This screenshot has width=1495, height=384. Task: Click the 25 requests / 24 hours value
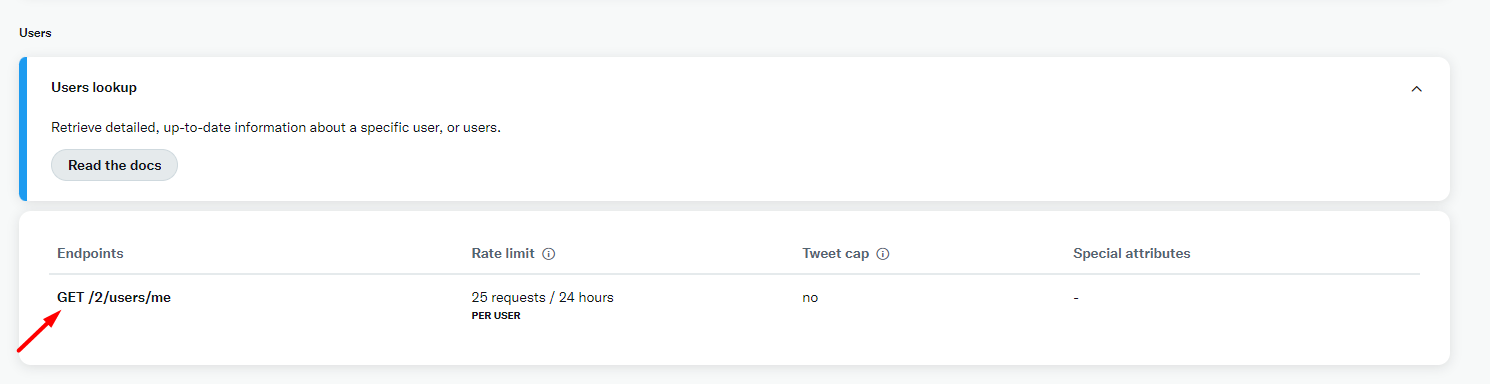pyautogui.click(x=543, y=297)
